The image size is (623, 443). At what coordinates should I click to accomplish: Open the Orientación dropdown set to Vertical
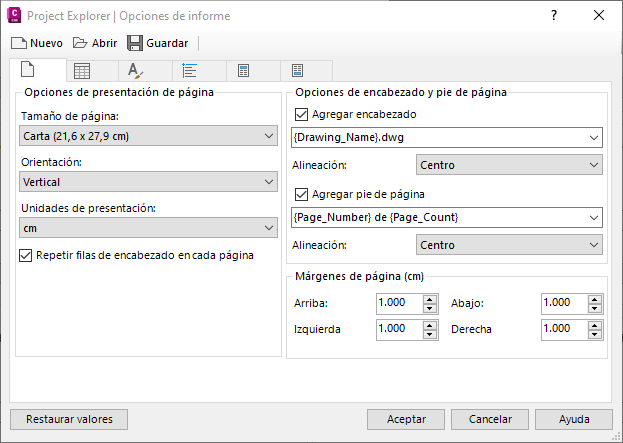tap(148, 182)
